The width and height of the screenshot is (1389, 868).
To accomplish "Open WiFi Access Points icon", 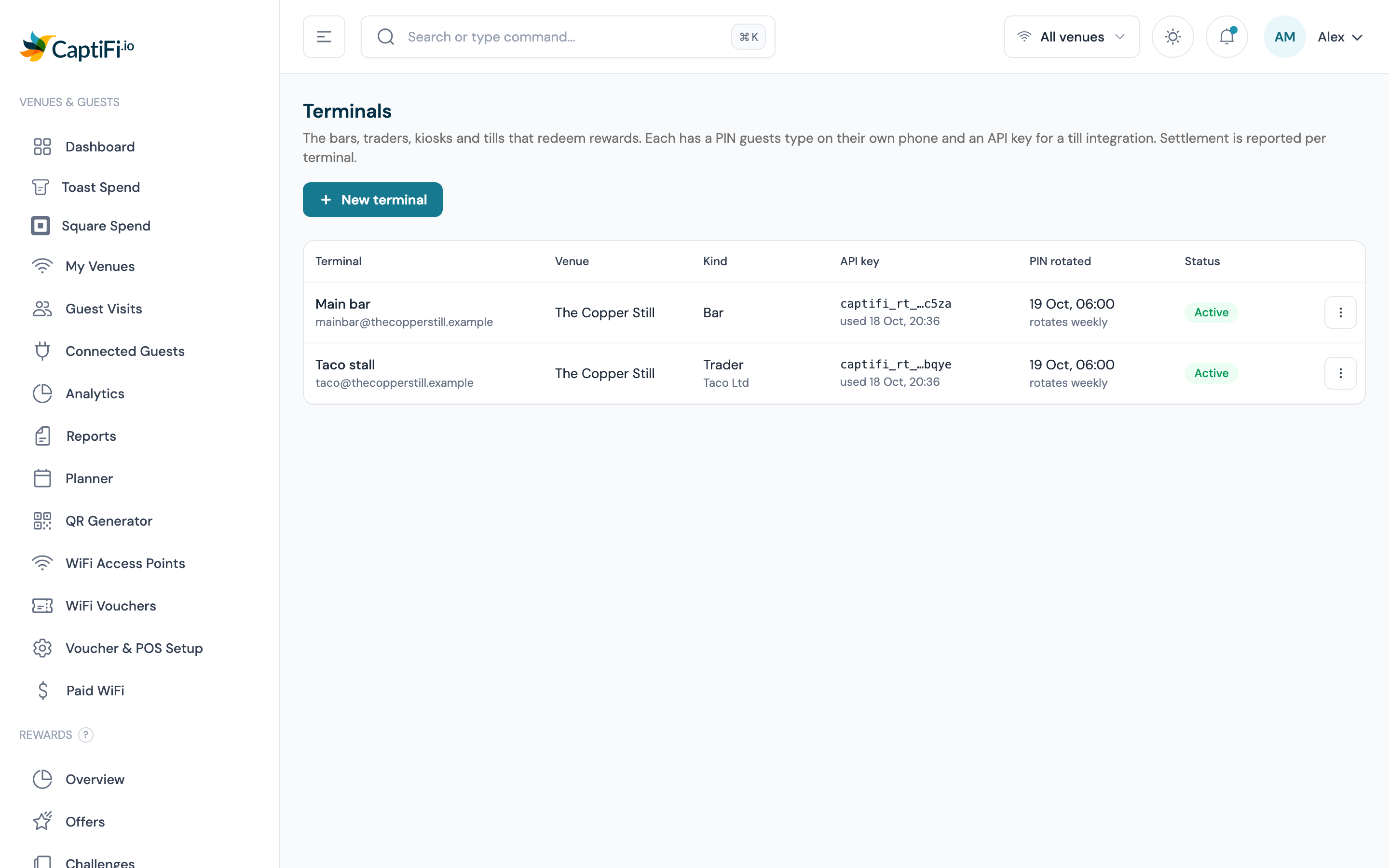I will coord(42,563).
